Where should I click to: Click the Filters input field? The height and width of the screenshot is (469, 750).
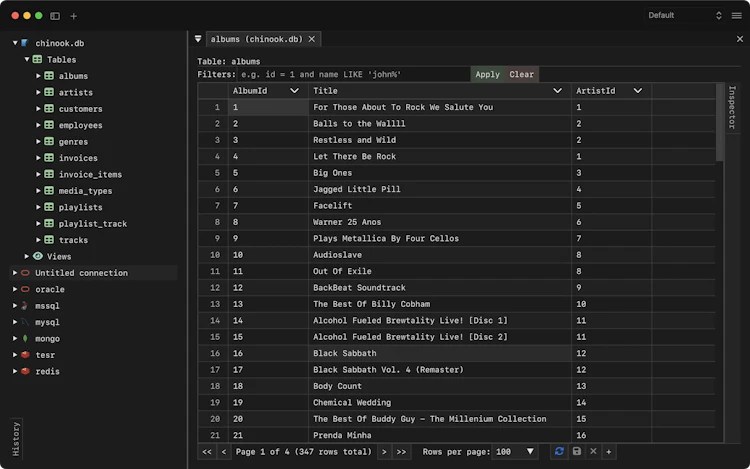pos(353,75)
